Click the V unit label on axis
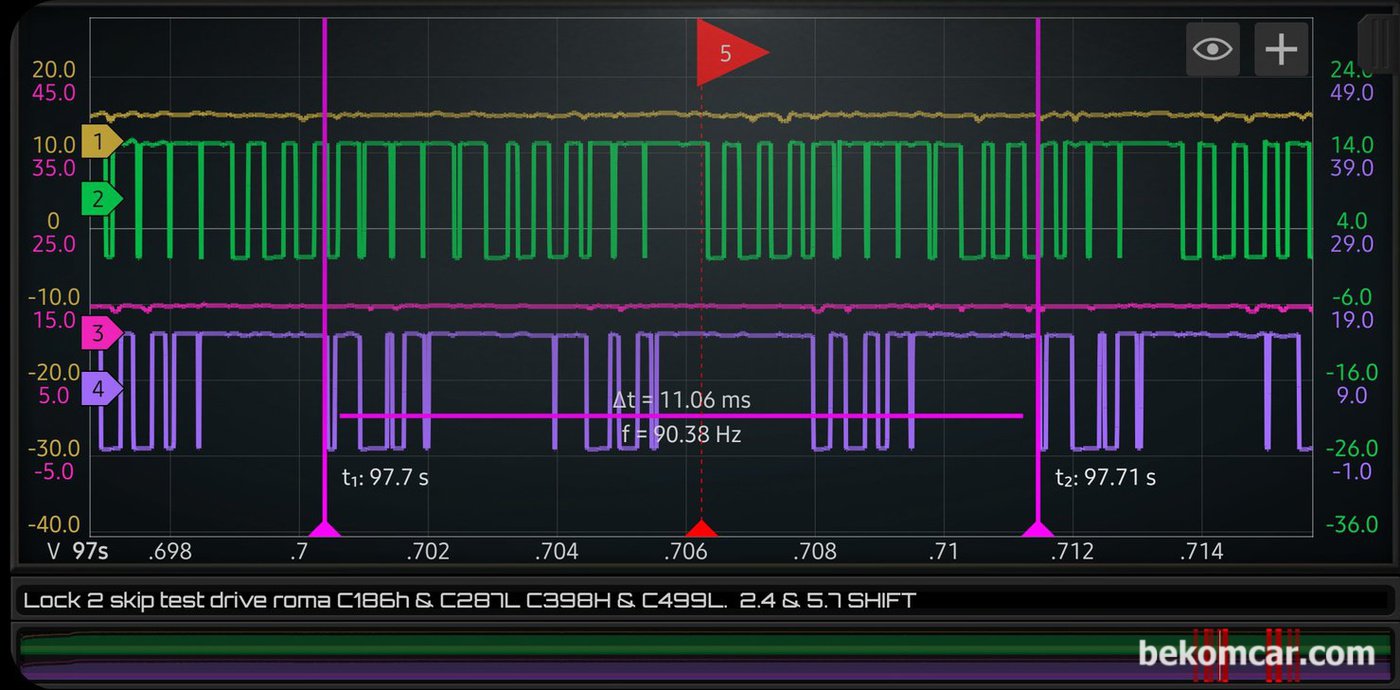This screenshot has width=1400, height=690. (55, 551)
